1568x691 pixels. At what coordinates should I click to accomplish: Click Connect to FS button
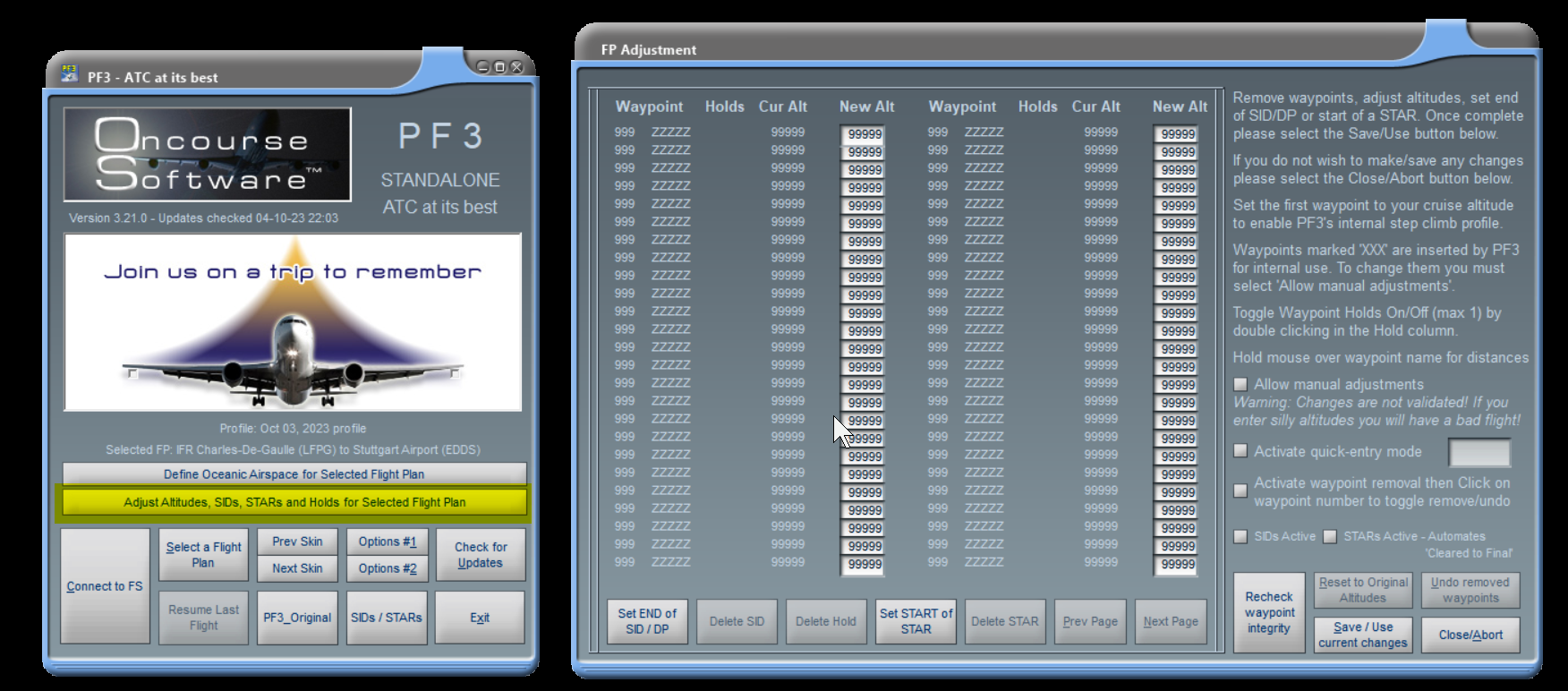click(105, 586)
